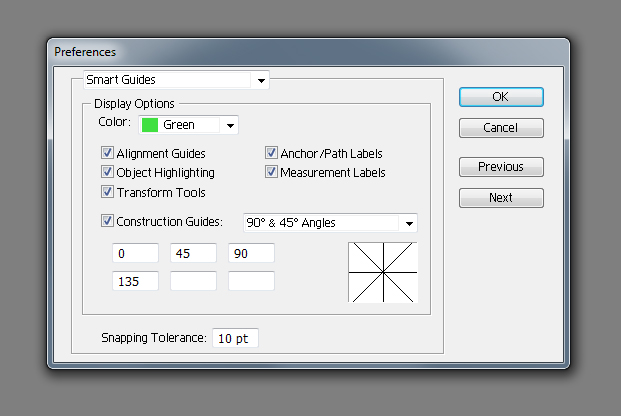Disable Object Highlighting checkbox

(x=108, y=173)
